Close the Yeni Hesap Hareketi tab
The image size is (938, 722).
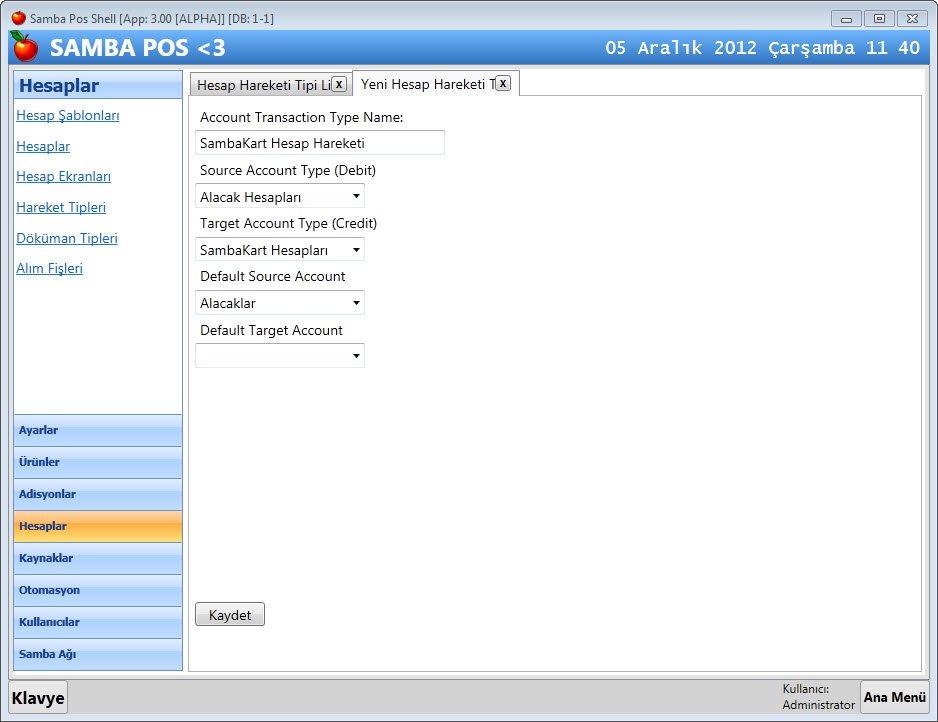tap(503, 84)
